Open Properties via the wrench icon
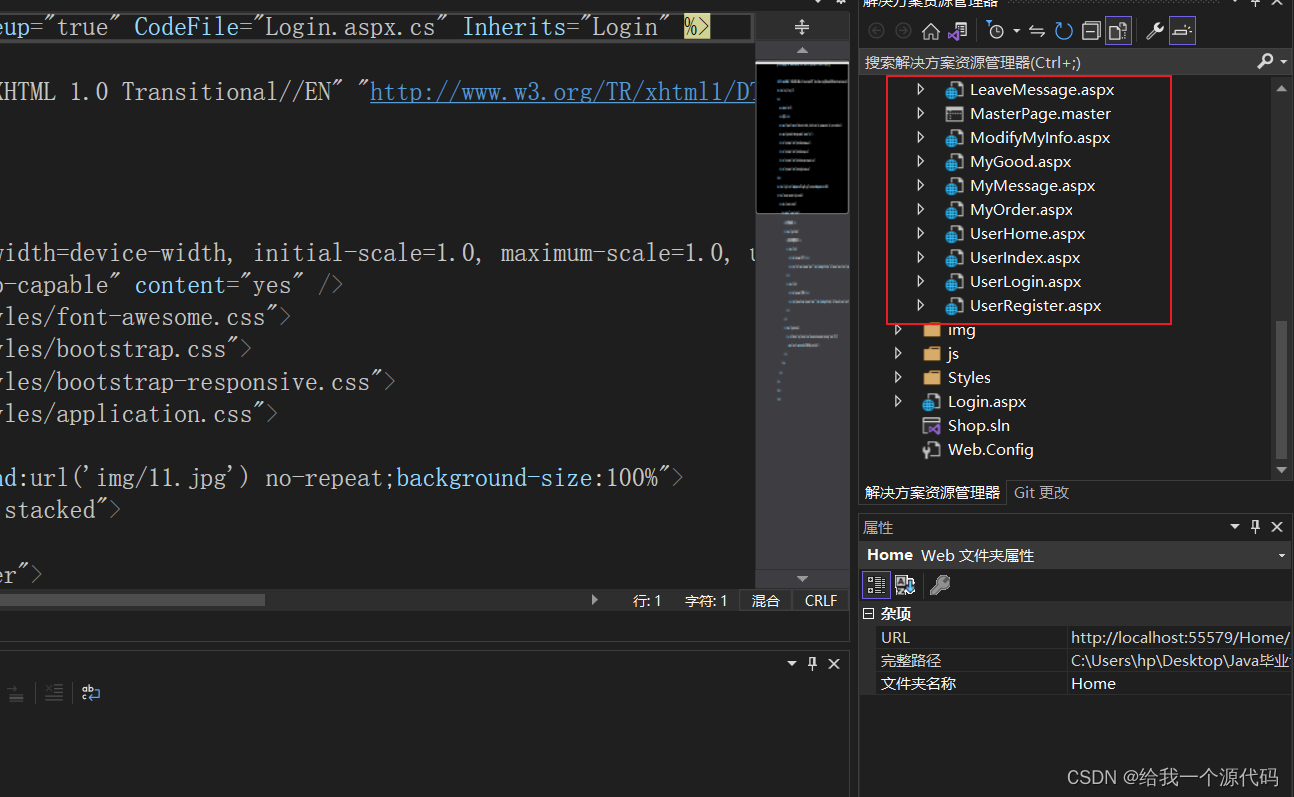The image size is (1294, 797). (x=1154, y=30)
